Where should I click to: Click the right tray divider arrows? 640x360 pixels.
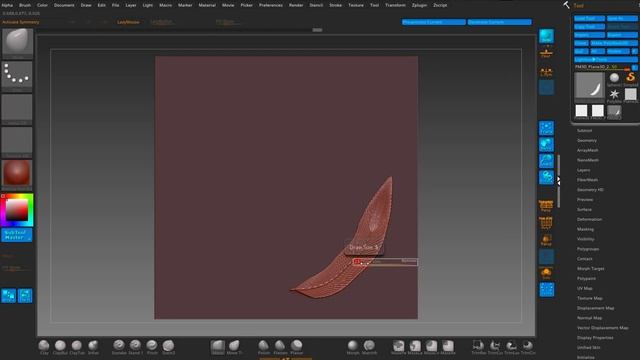[x=559, y=181]
